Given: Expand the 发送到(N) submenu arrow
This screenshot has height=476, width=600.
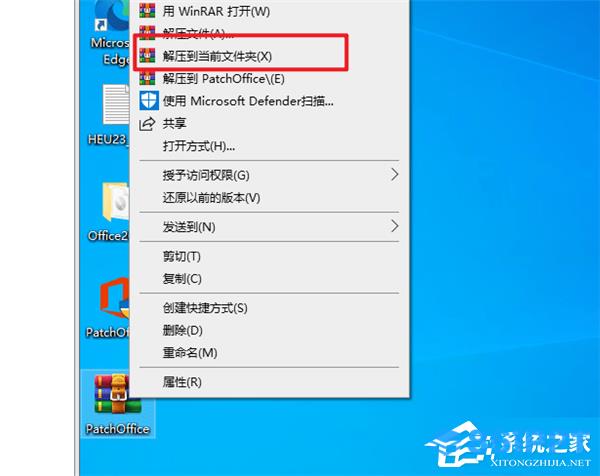Looking at the screenshot, I should click(x=394, y=226).
